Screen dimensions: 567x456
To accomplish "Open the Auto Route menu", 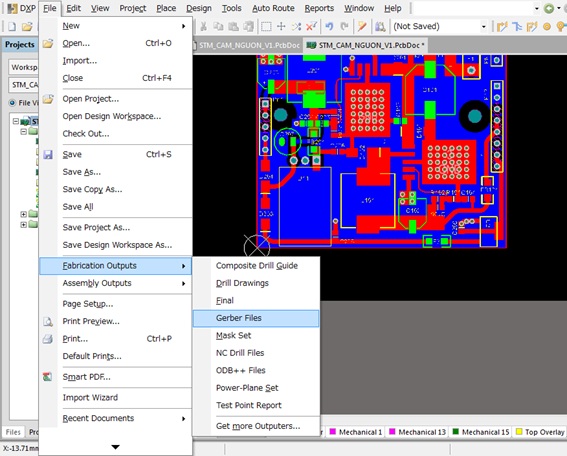I will click(x=273, y=8).
